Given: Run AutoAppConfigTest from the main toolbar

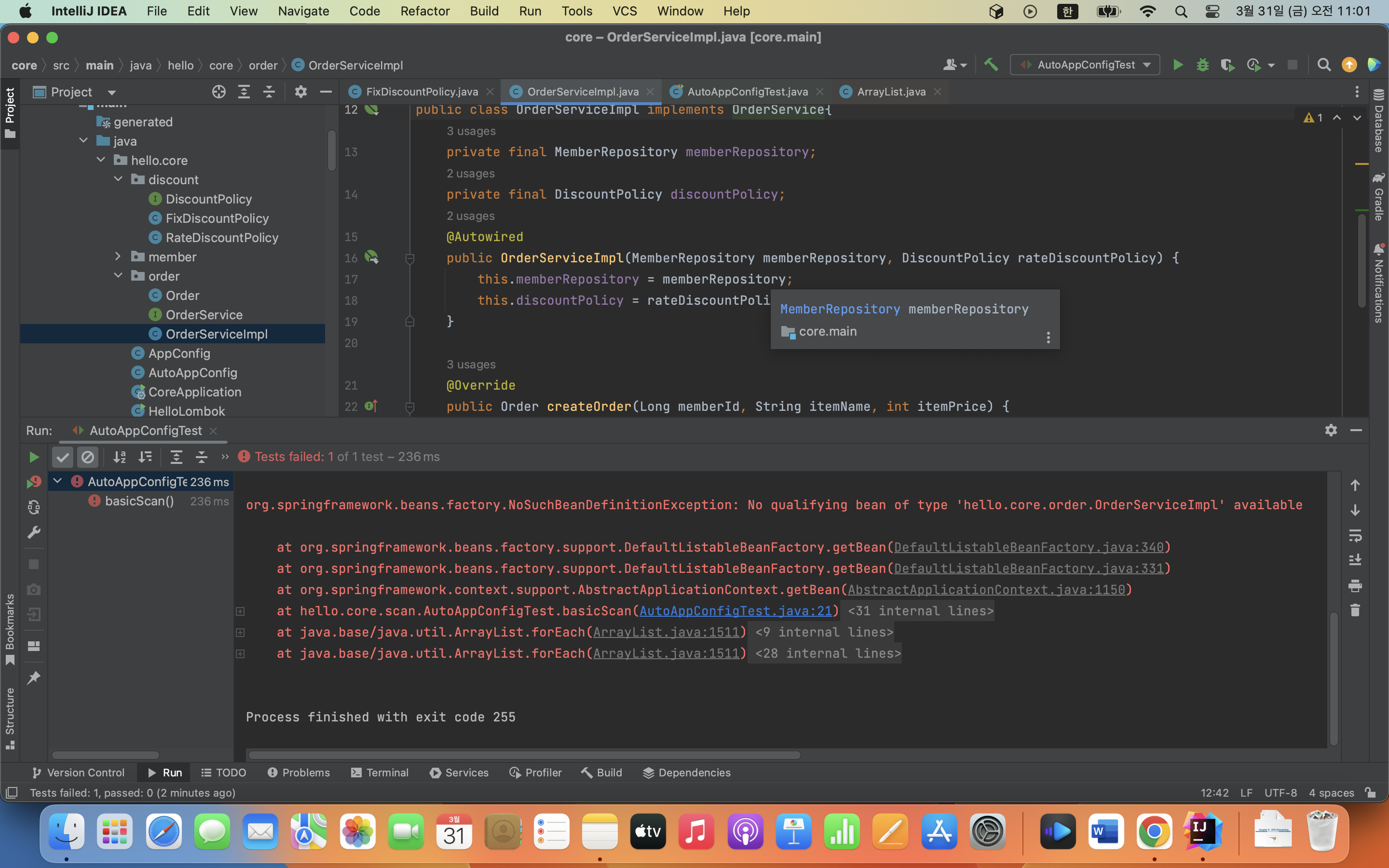Looking at the screenshot, I should coord(1178,65).
